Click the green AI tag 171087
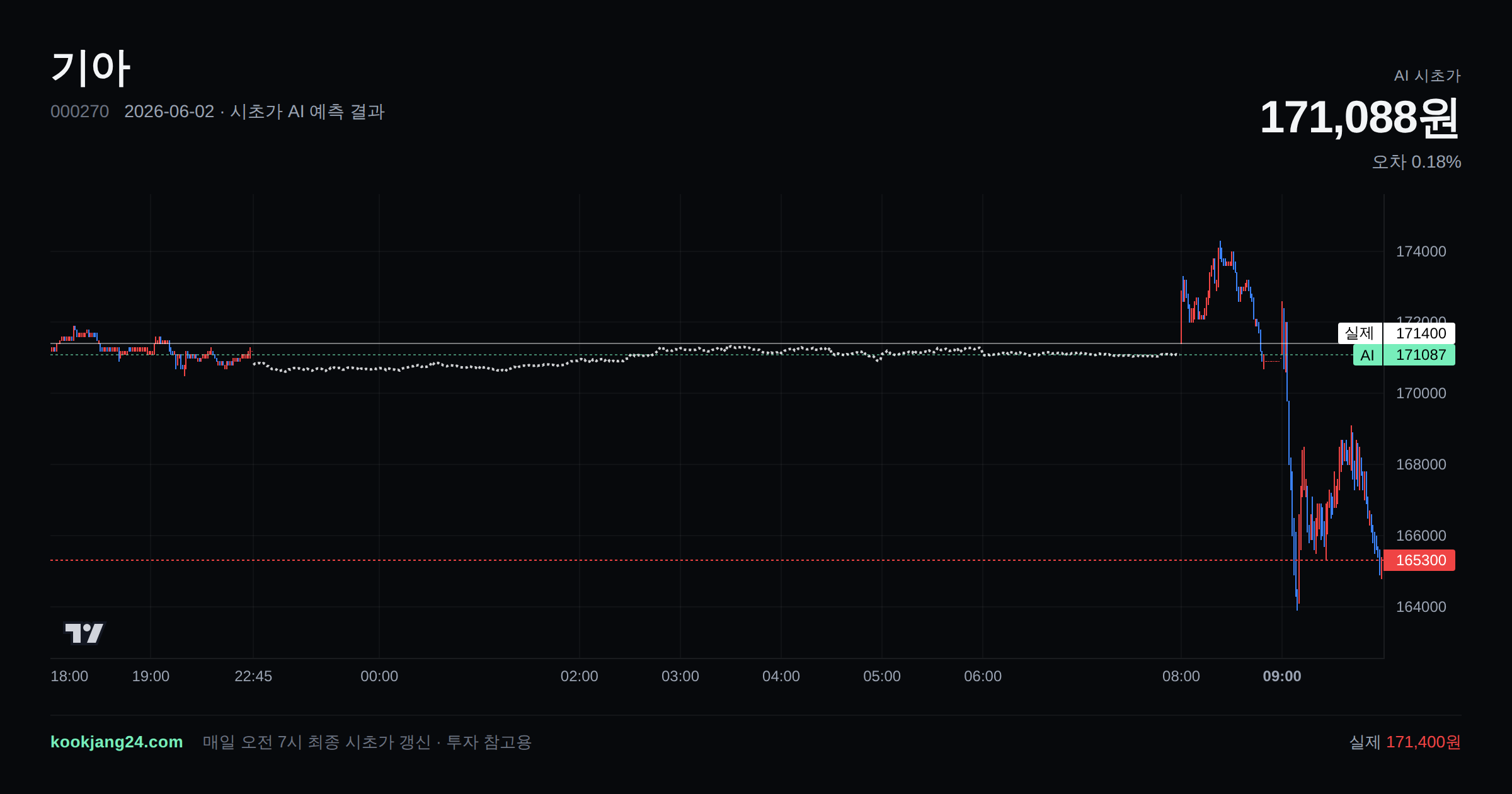The image size is (1512, 794). [1404, 355]
